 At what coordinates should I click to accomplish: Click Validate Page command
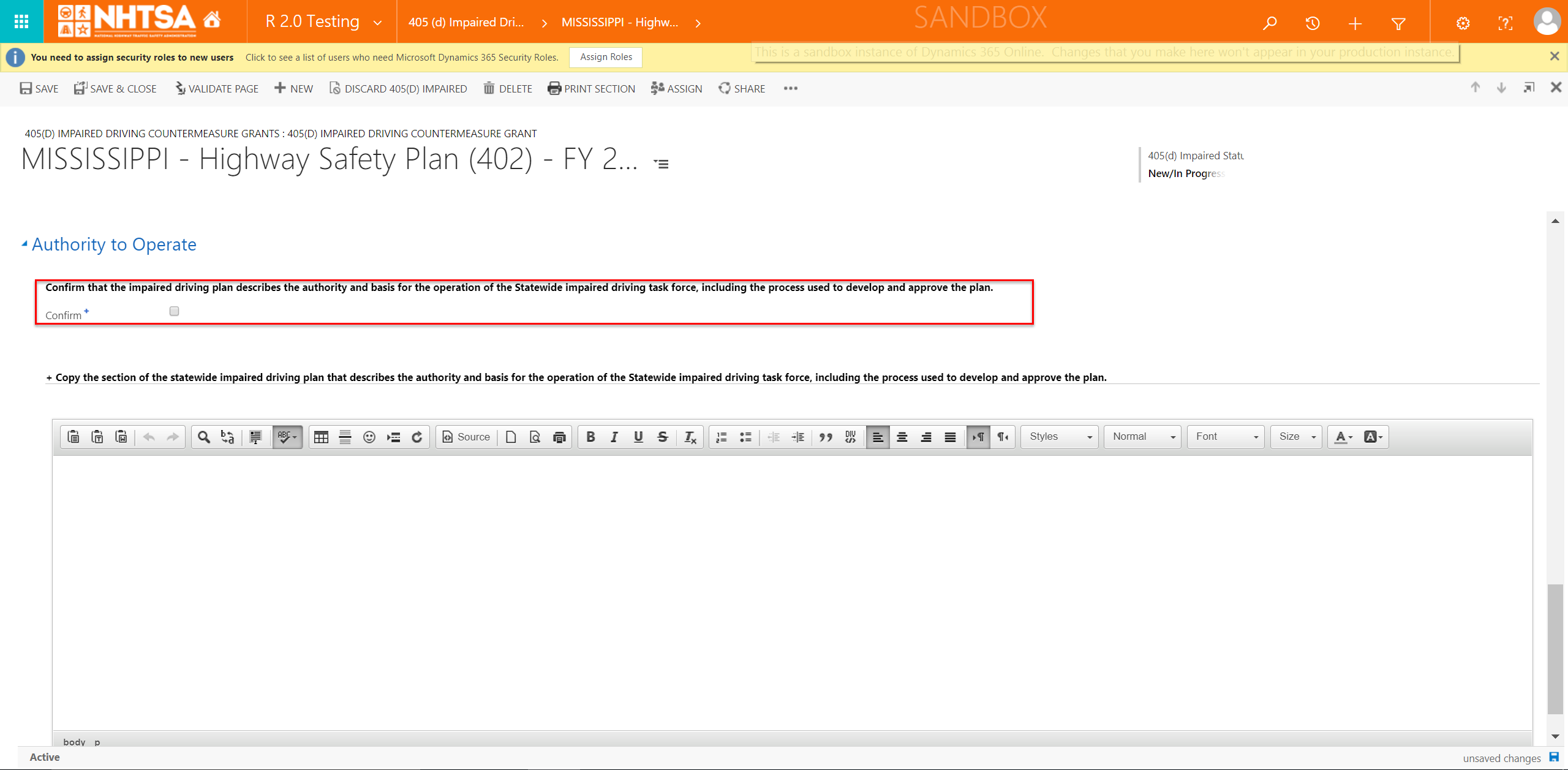[x=217, y=89]
